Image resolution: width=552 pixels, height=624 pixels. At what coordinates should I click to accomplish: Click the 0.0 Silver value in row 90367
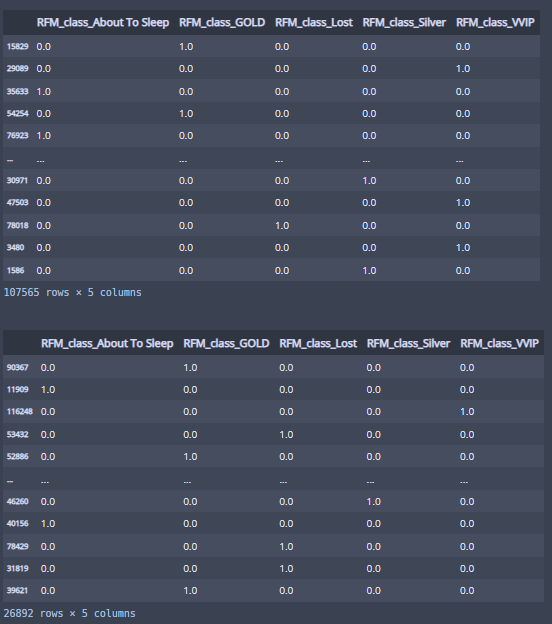pos(374,367)
